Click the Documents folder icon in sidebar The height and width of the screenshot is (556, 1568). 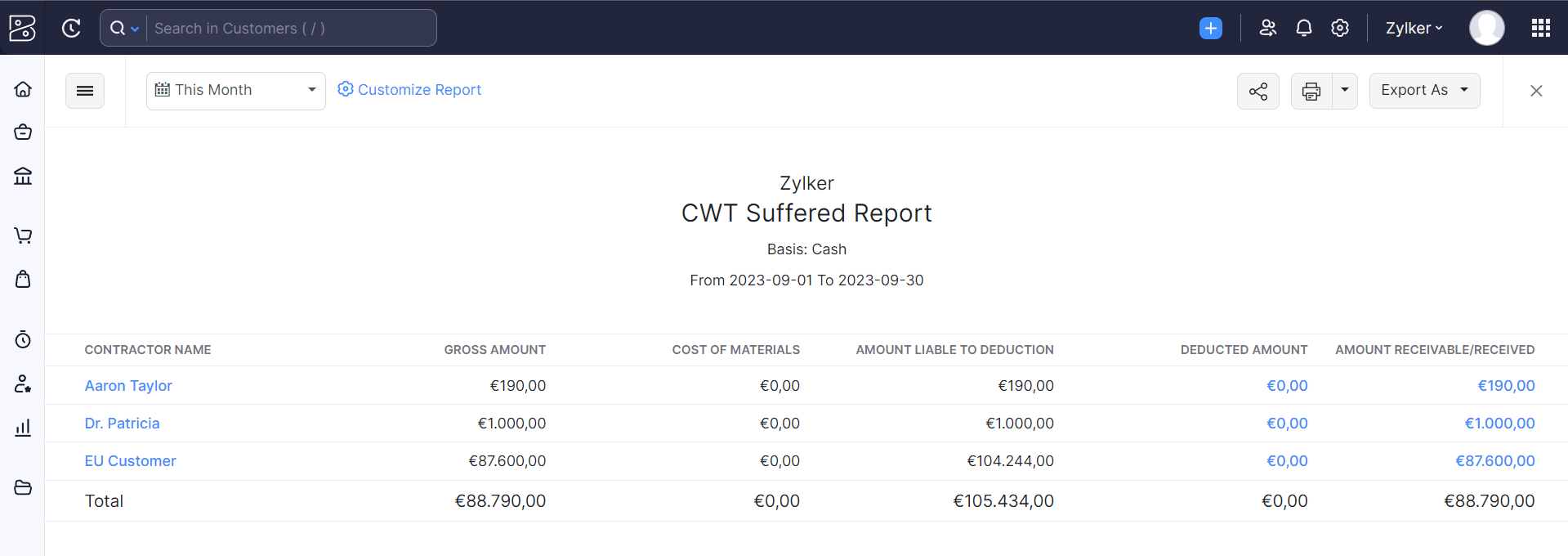click(x=22, y=487)
